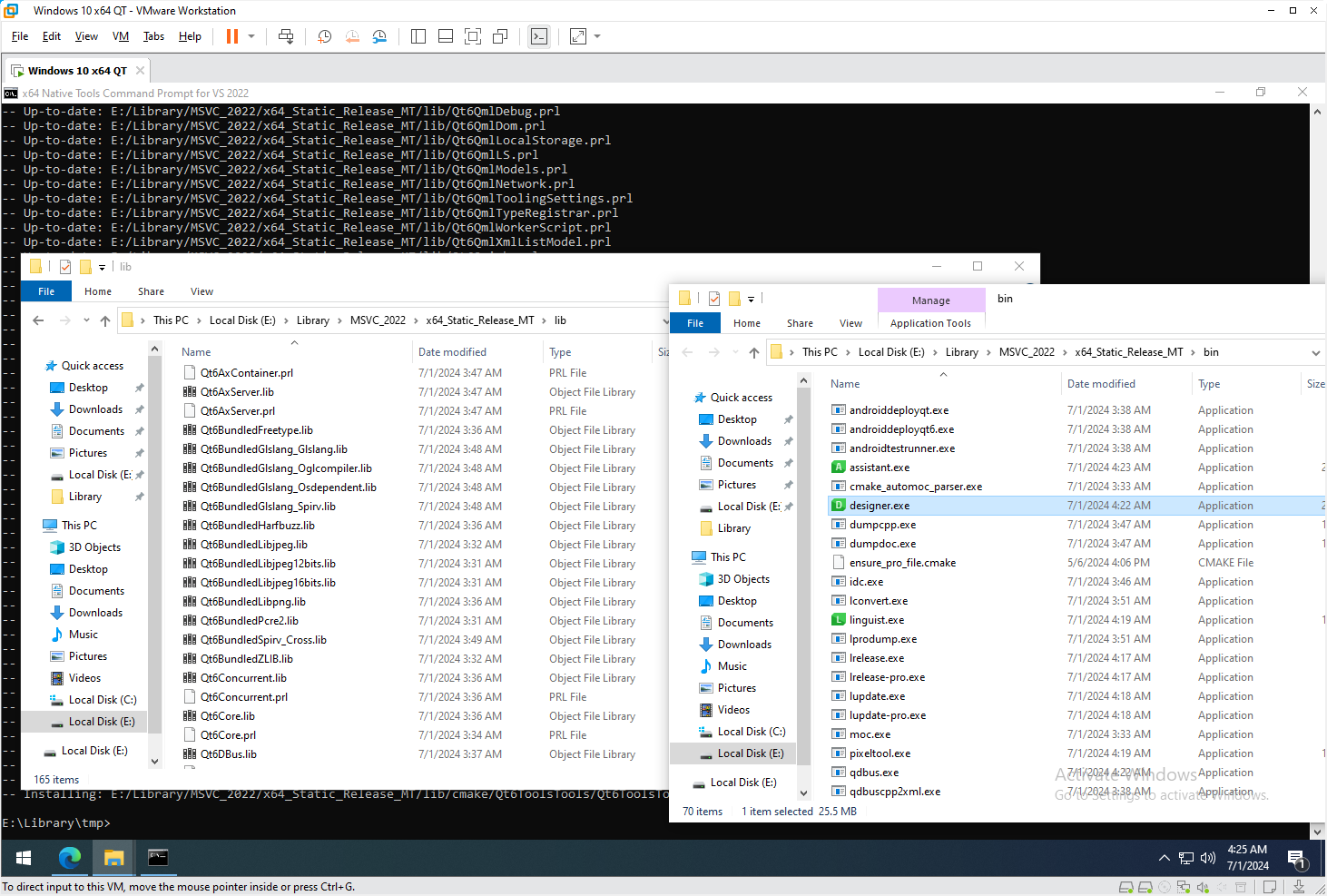Expand the pause button dropdown arrow in VMware
Screen dimensions: 1327x896
tap(251, 36)
